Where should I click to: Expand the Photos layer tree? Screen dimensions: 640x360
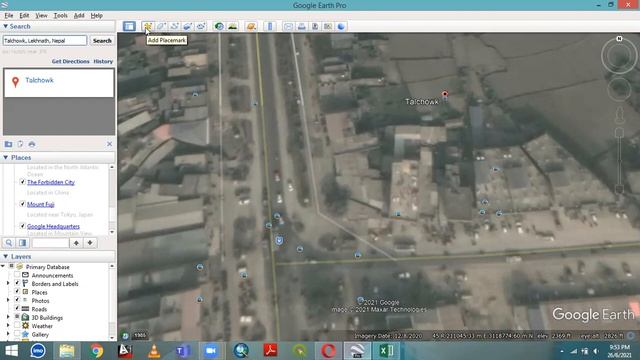(x=8, y=300)
